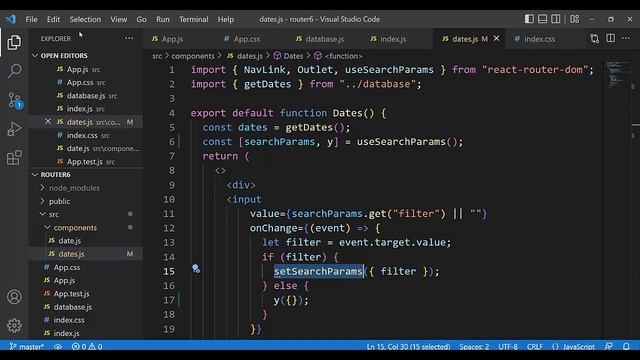Open the Run and Debug view
This screenshot has height=360, width=640.
click(14, 129)
